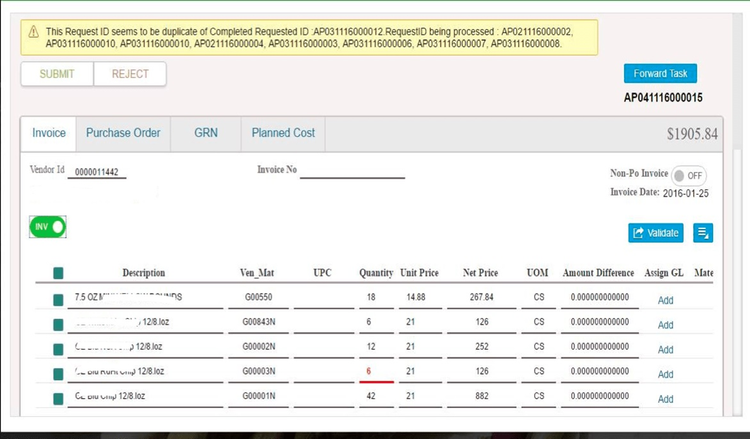Uncheck the row checkbox for G00001N
This screenshot has width=750, height=439.
coord(58,399)
